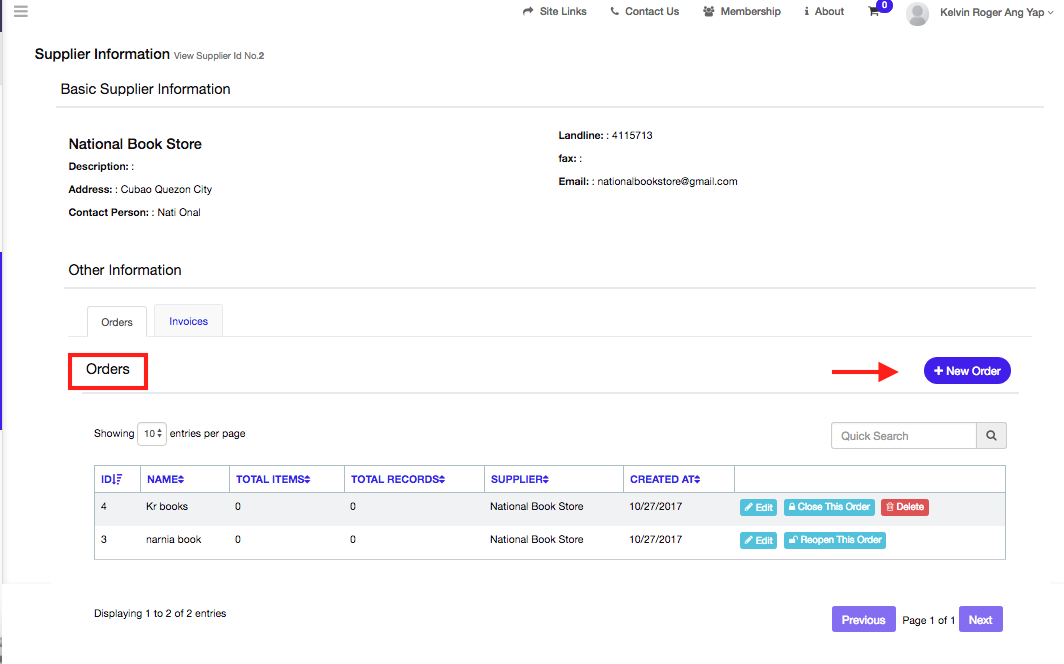
Task: Click the Quick Search field
Action: tap(903, 436)
